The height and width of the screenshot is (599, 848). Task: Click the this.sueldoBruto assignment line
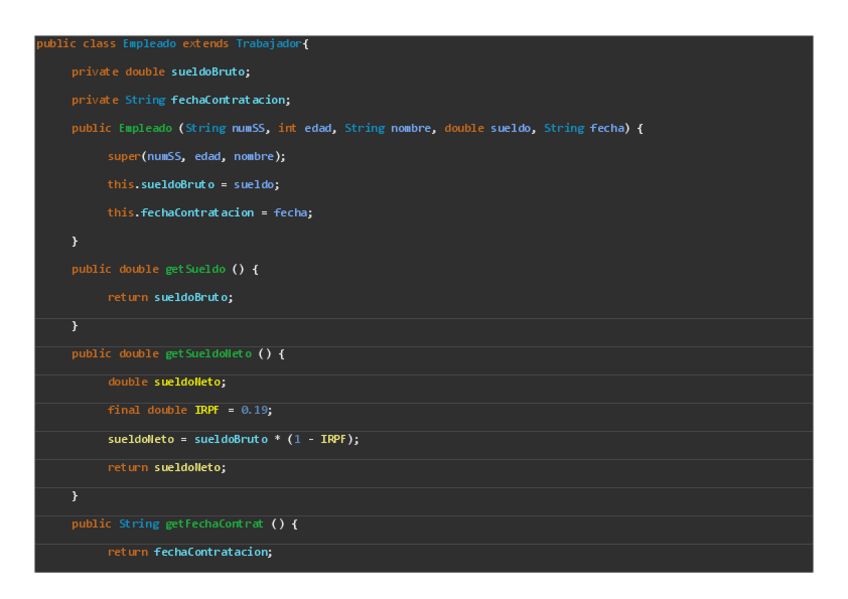click(x=193, y=185)
